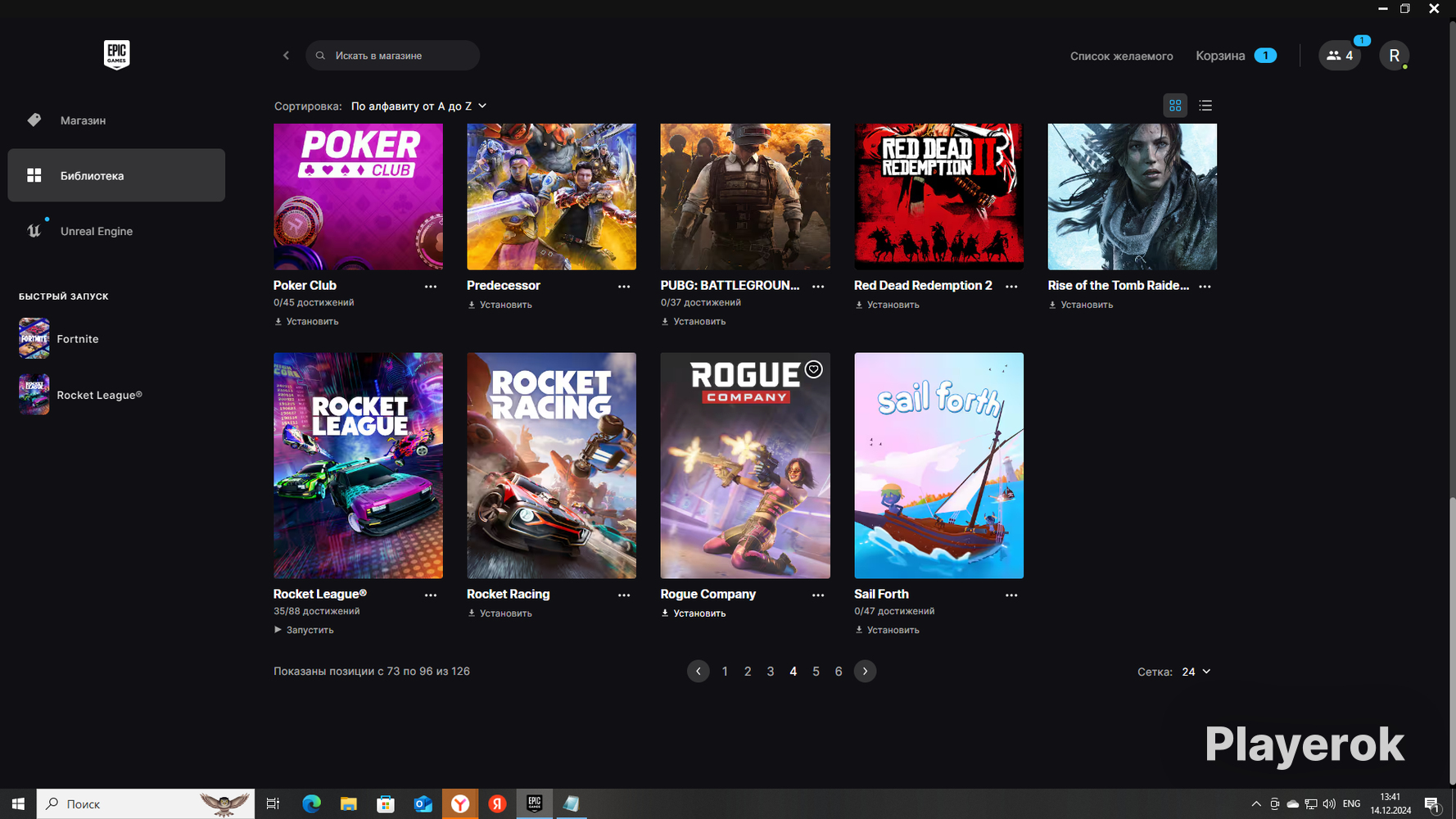Screen dimensions: 1456x819
Task: Jump to library page 3
Action: [x=771, y=672]
